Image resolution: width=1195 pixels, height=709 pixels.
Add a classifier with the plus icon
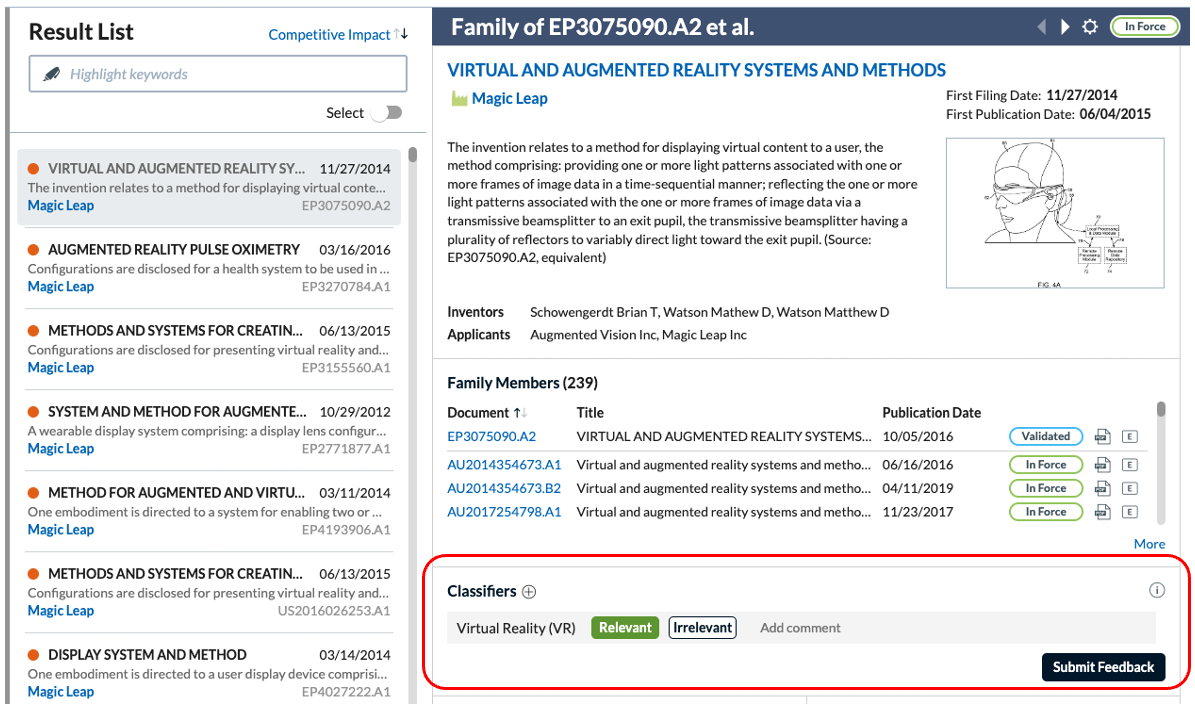(529, 592)
